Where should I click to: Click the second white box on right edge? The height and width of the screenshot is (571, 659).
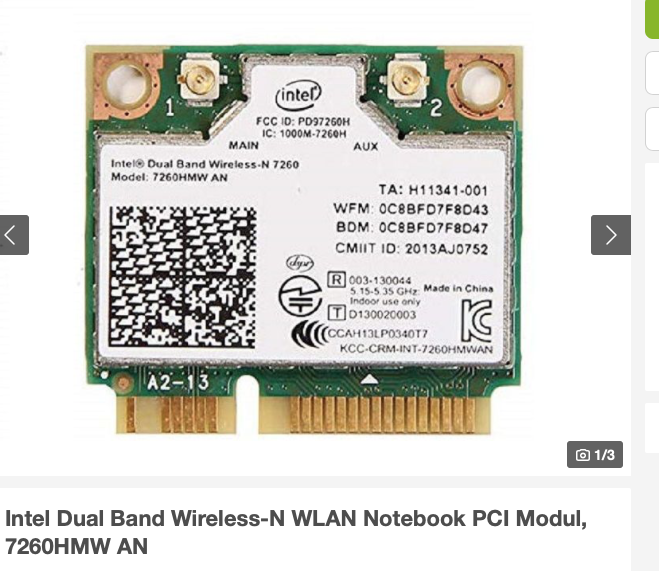tap(652, 129)
